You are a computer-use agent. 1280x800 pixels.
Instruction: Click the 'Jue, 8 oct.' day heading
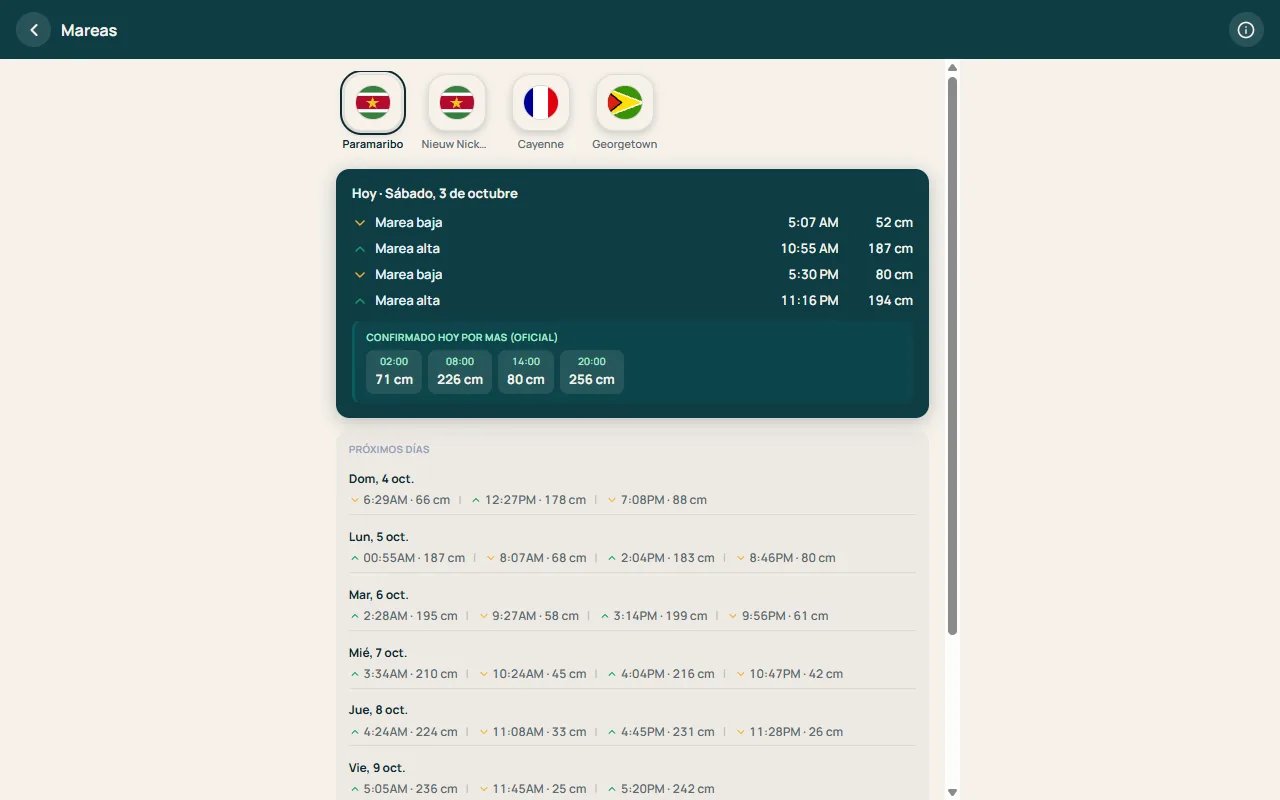pyautogui.click(x=379, y=711)
